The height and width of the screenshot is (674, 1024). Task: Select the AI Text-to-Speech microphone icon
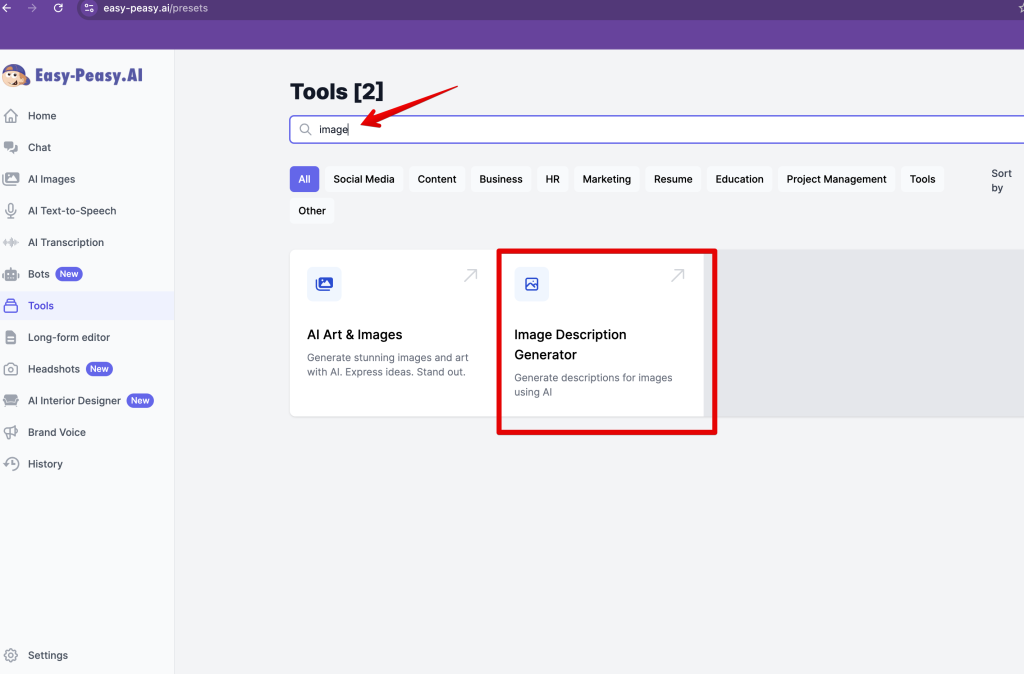coord(11,211)
